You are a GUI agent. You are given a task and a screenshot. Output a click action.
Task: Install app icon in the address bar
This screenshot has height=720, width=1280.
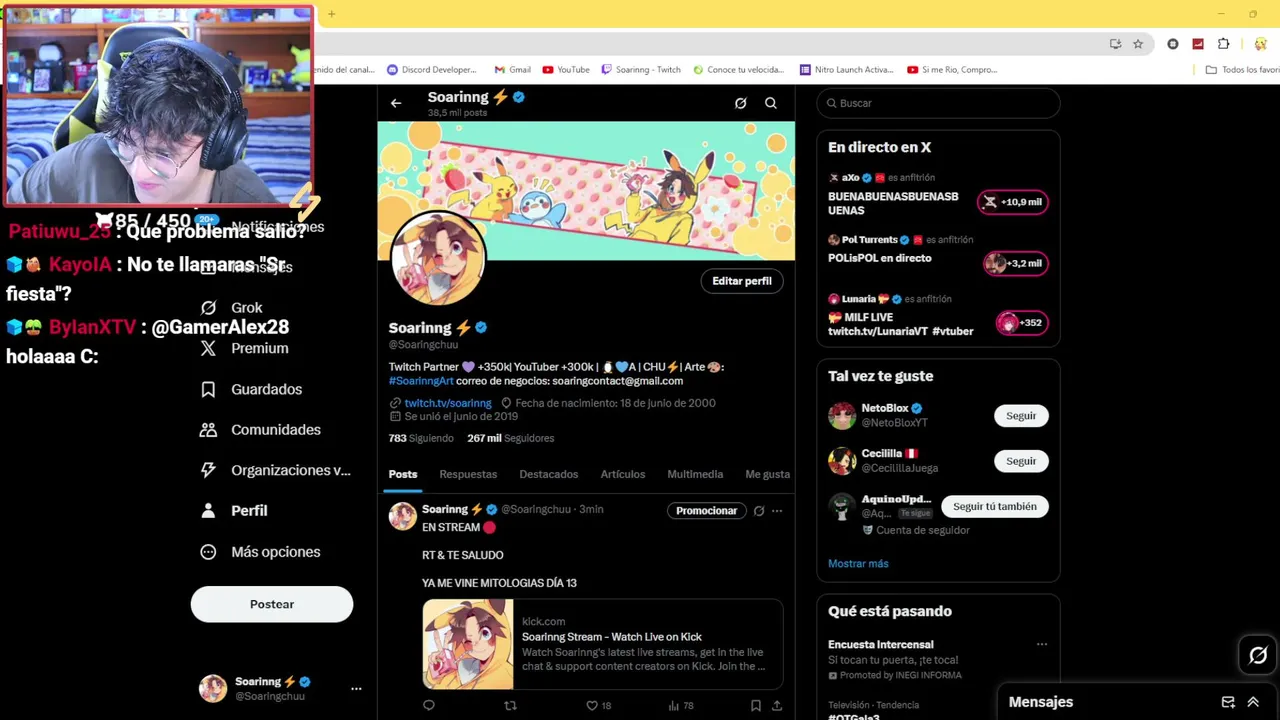(1115, 44)
